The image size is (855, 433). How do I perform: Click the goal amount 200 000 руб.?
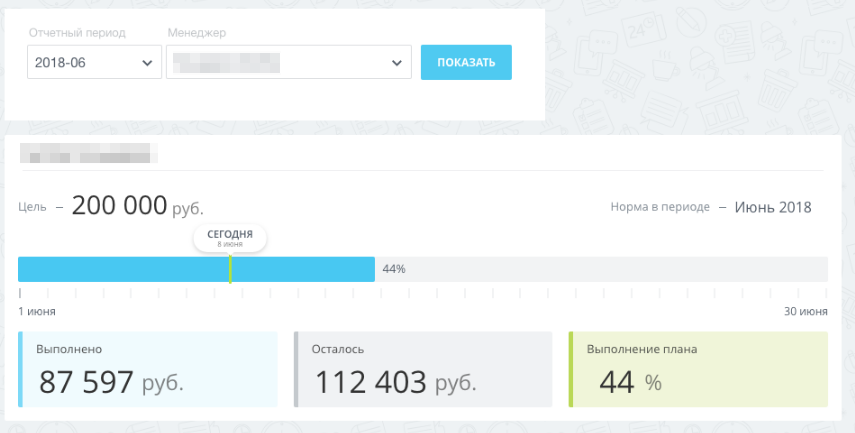point(137,206)
